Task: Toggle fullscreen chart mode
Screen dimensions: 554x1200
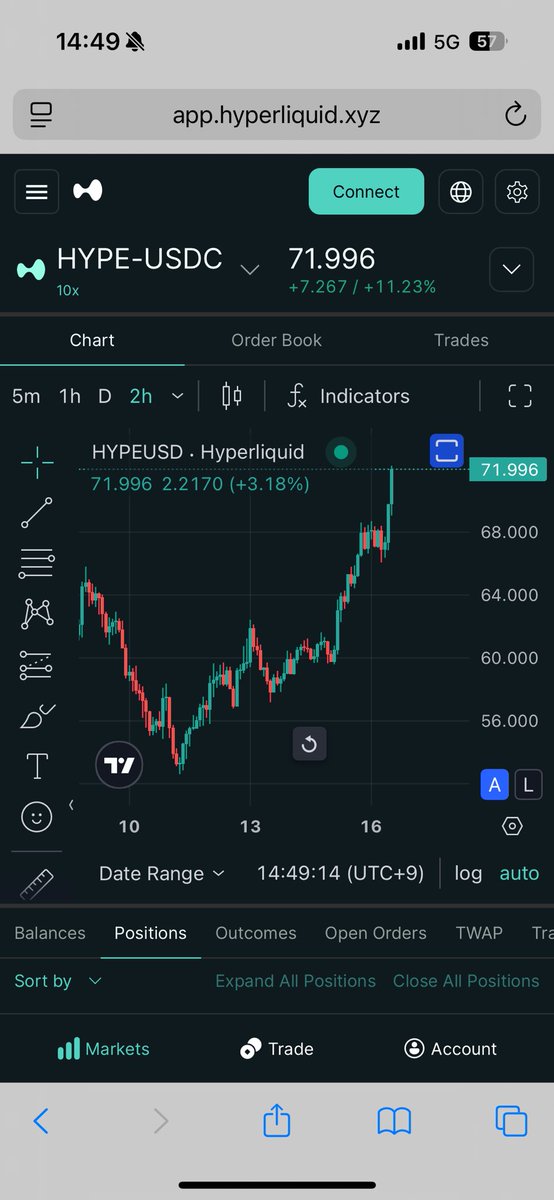Action: 520,396
